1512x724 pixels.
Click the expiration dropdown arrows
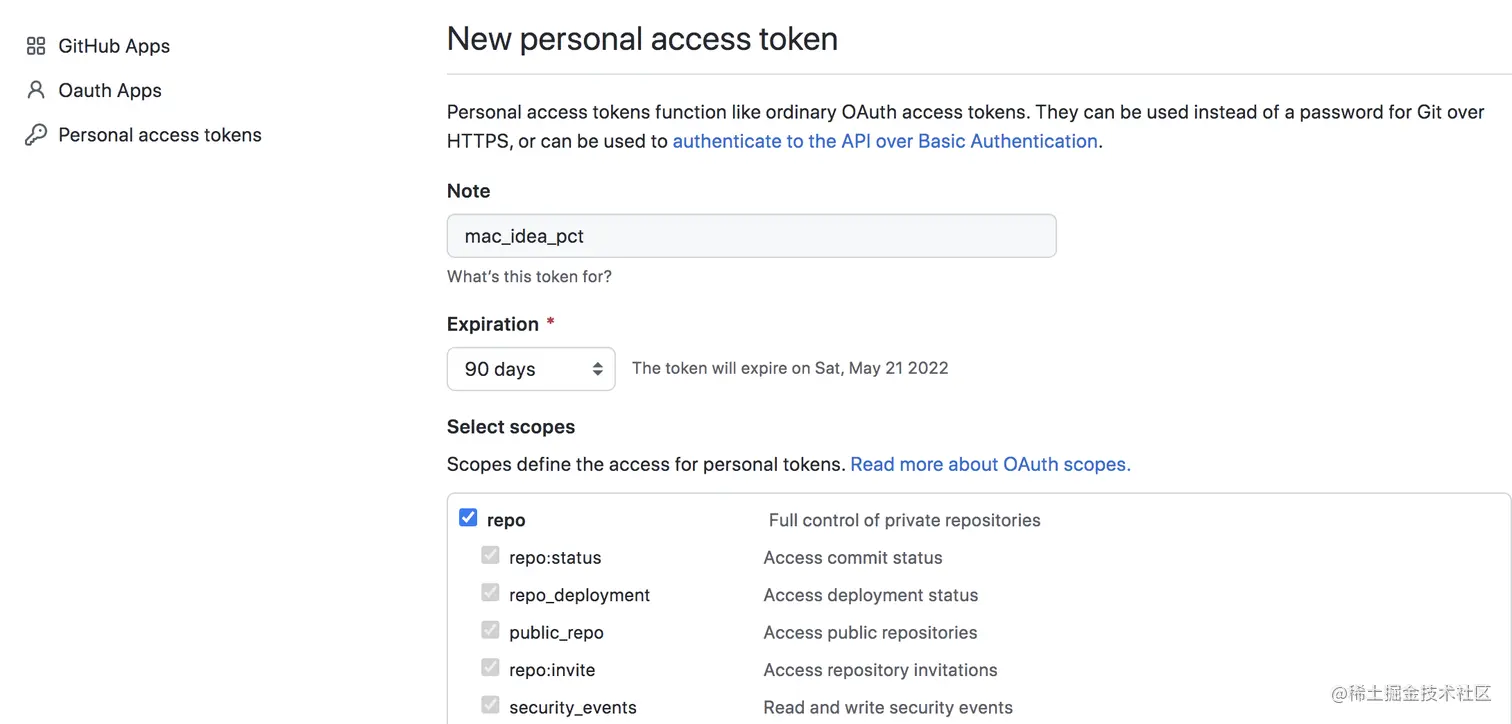tap(597, 369)
